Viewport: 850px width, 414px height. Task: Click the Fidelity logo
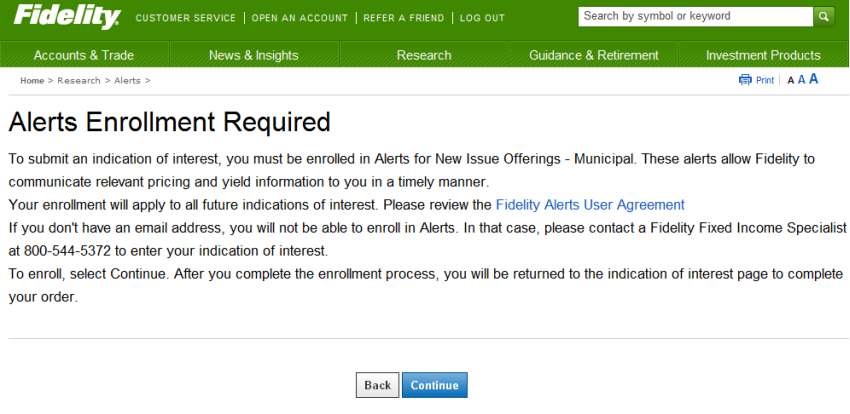click(x=67, y=17)
